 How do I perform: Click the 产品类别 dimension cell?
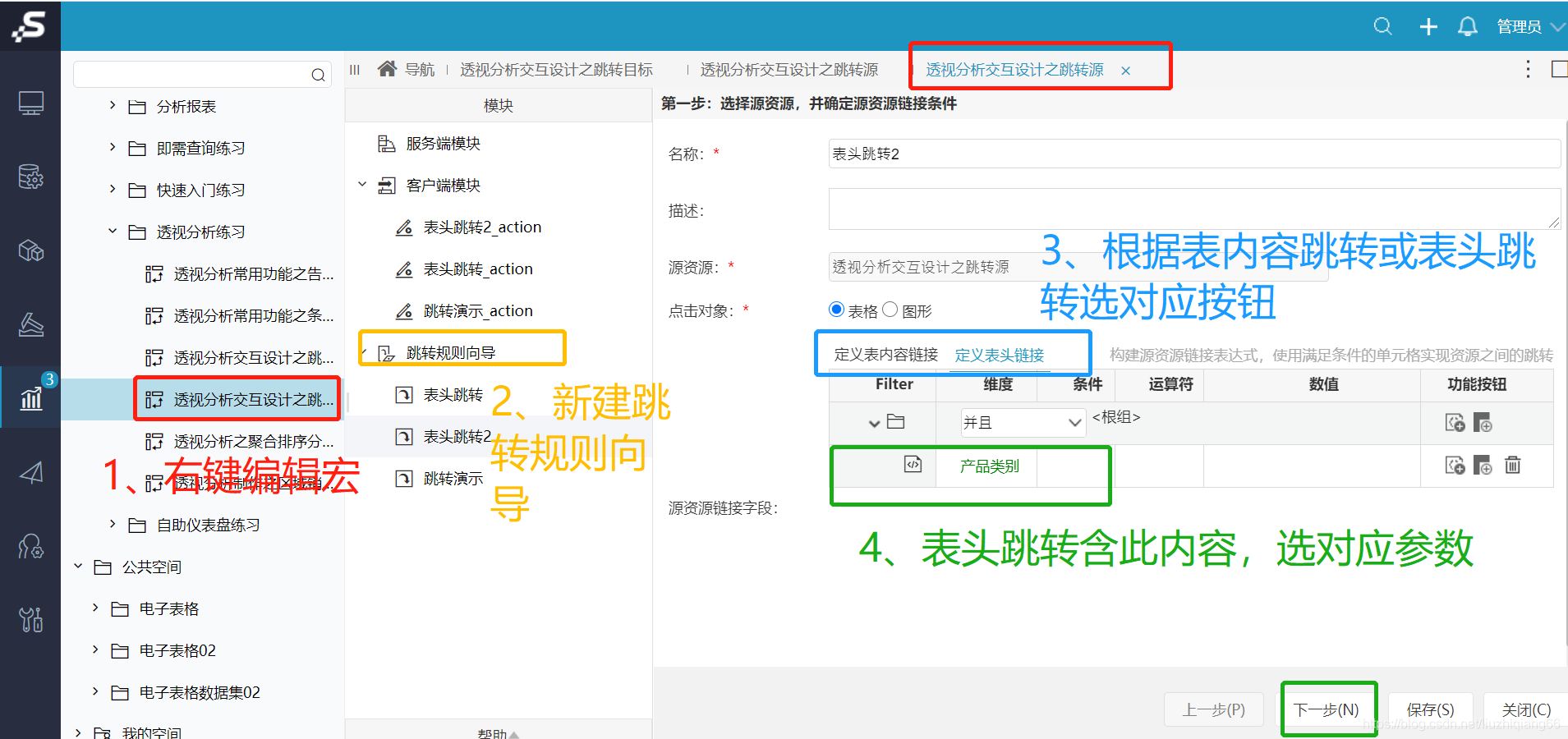[988, 466]
